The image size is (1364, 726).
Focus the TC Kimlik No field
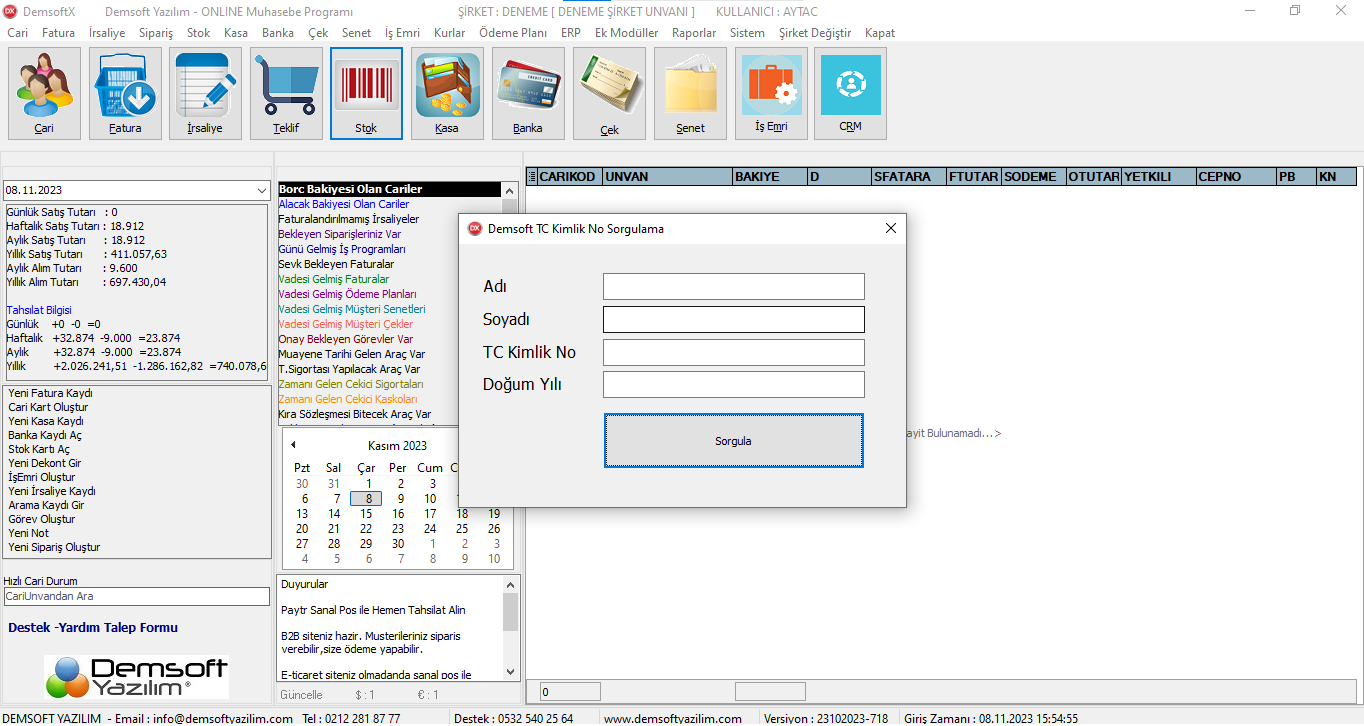[x=734, y=352]
